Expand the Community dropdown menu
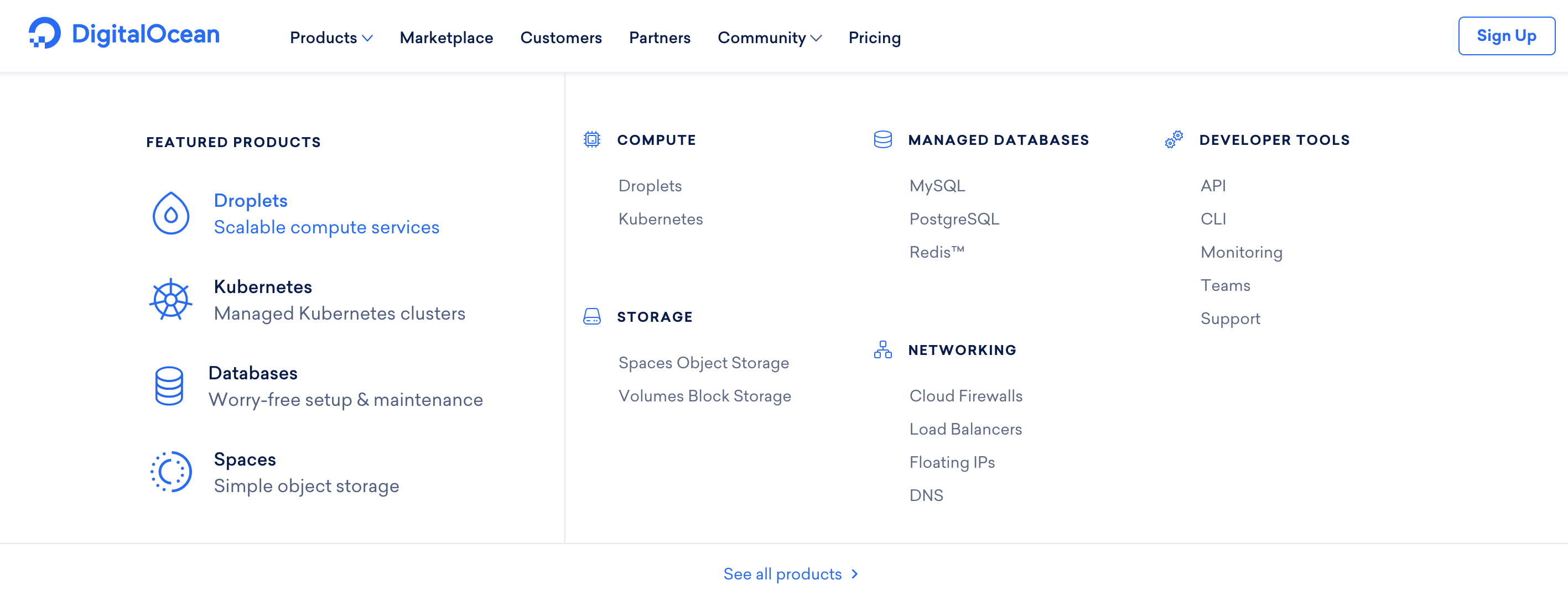 [x=770, y=38]
